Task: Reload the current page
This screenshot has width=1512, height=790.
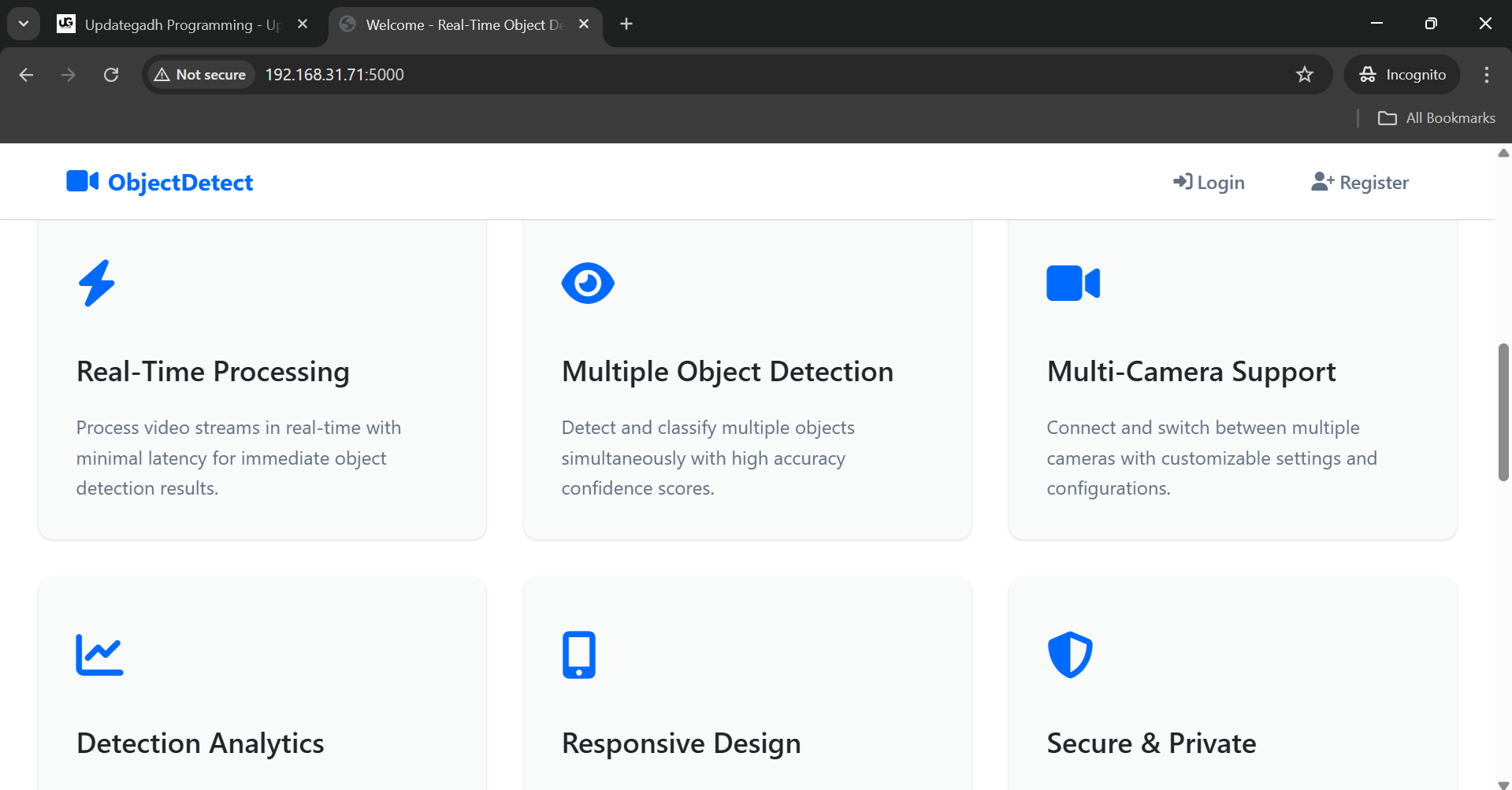Action: [111, 74]
